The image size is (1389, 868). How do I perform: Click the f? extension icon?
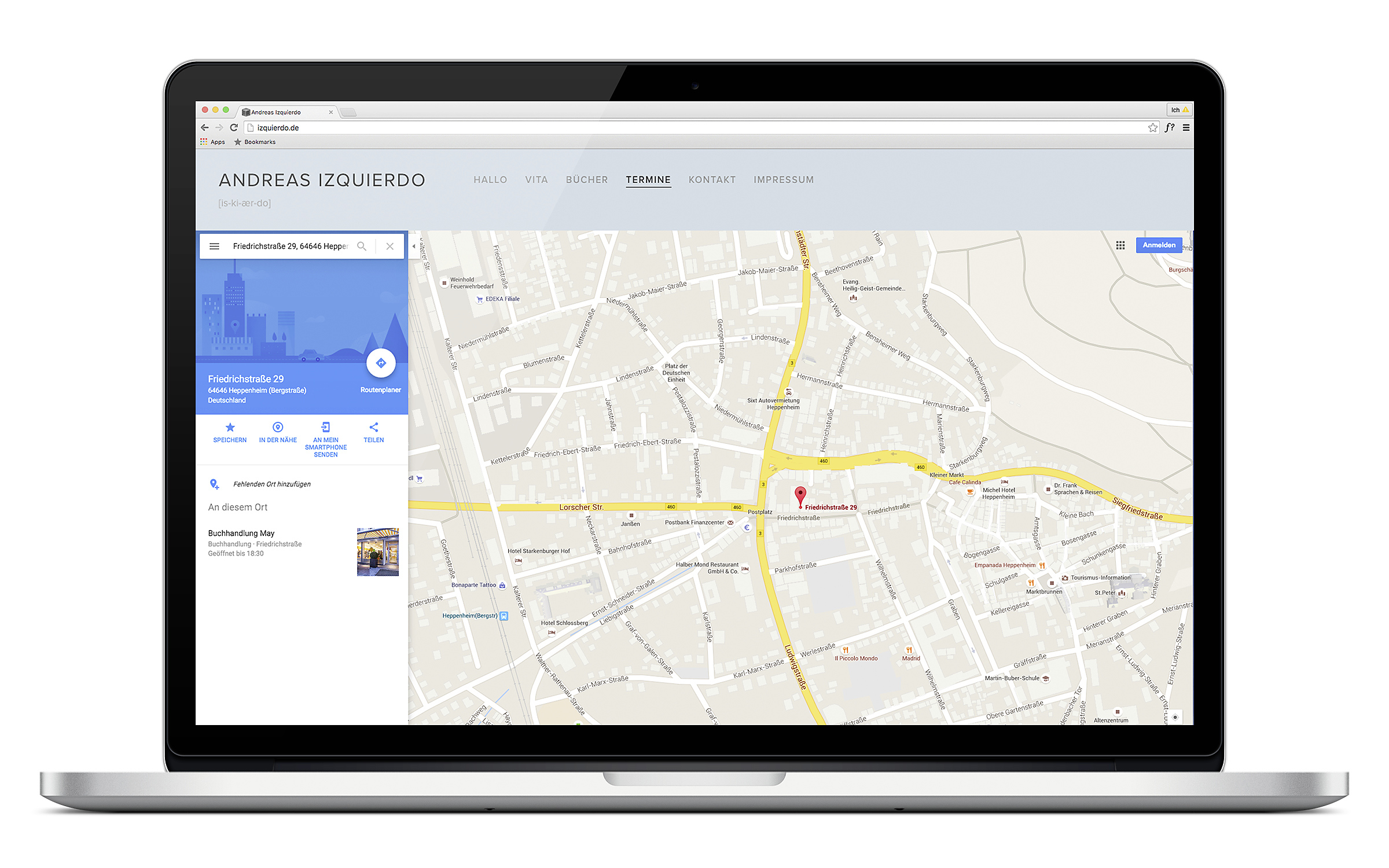[1170, 128]
